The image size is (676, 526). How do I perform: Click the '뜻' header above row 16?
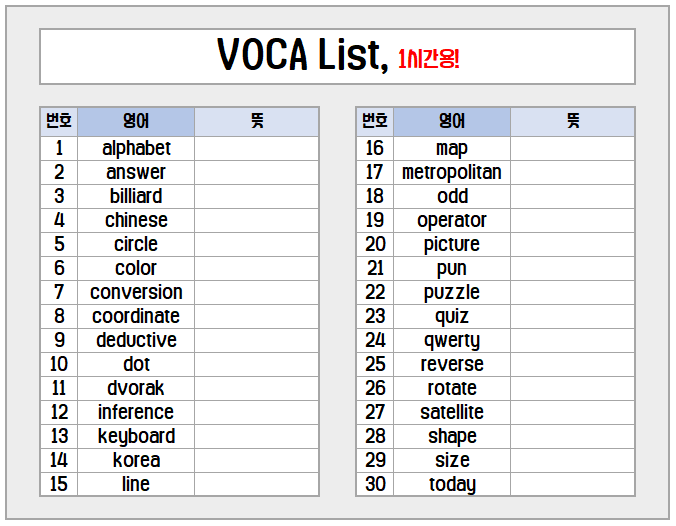coord(573,122)
